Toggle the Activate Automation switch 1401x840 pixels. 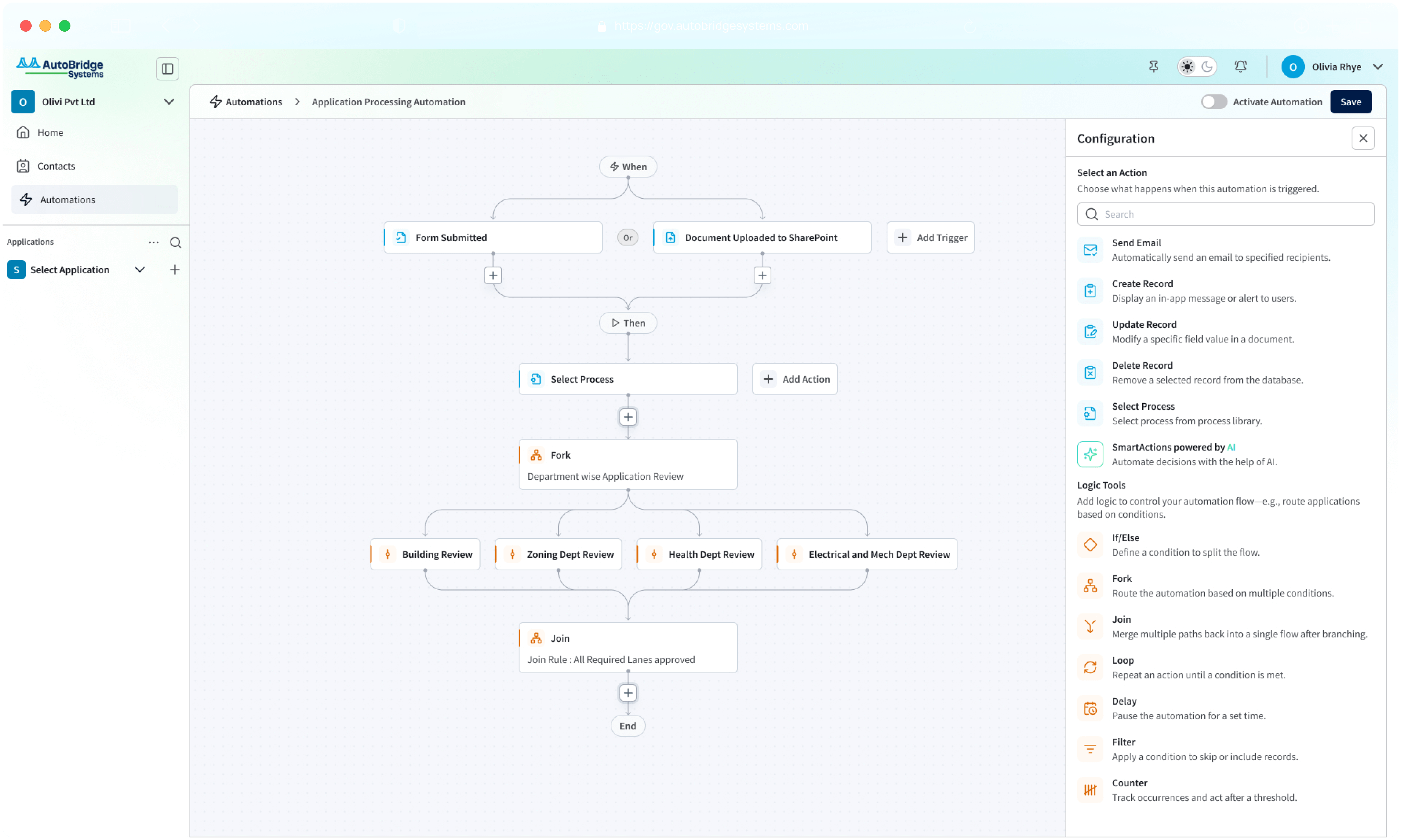pos(1214,102)
